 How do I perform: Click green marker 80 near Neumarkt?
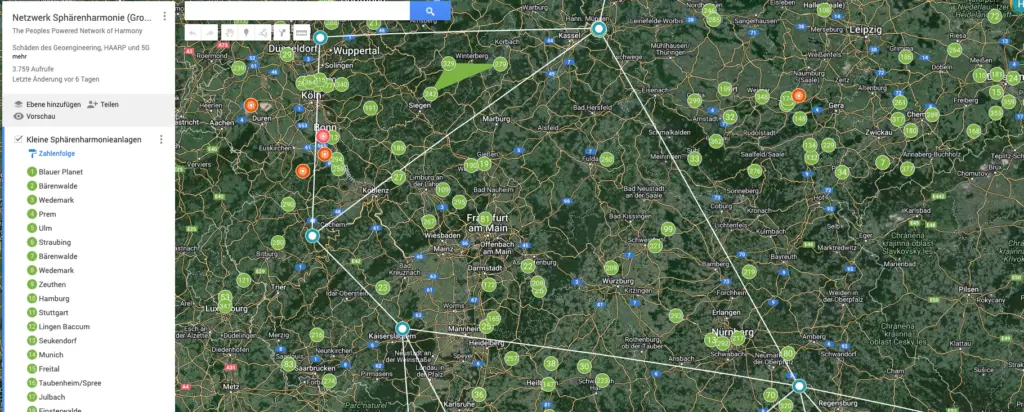(788, 353)
